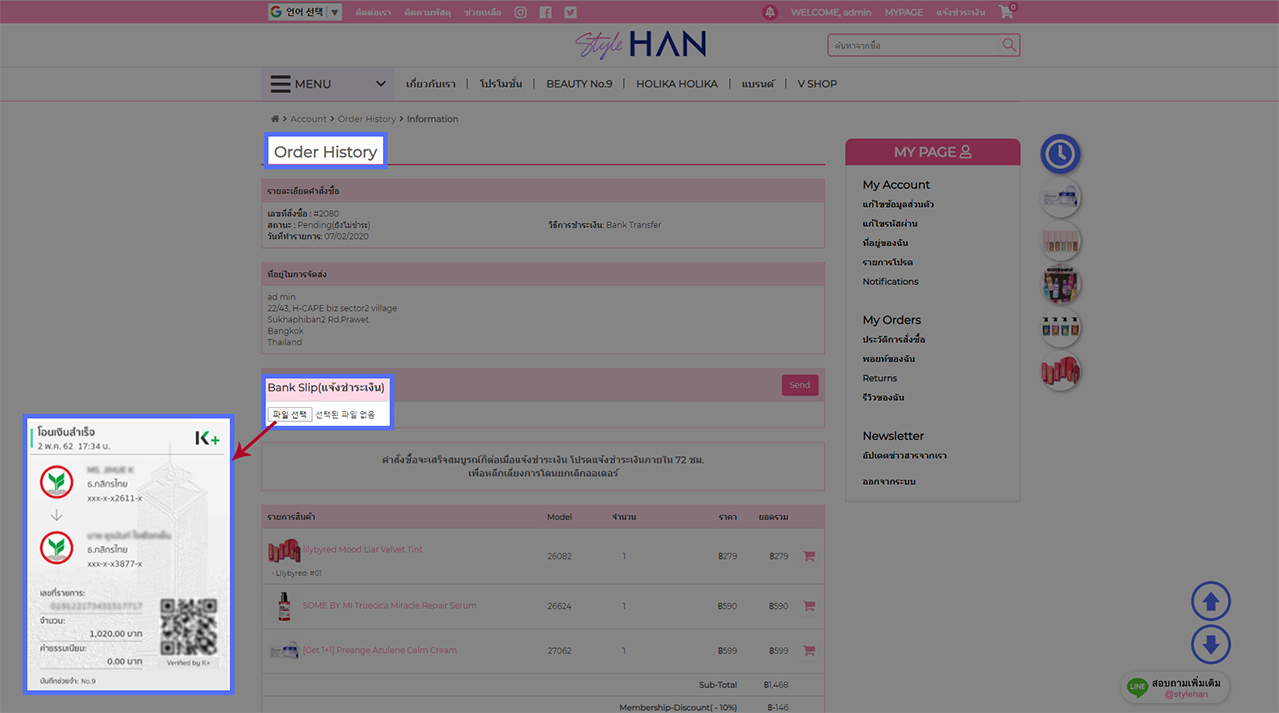
Task: Open the โปรโมชั่น menu item
Action: coord(501,84)
